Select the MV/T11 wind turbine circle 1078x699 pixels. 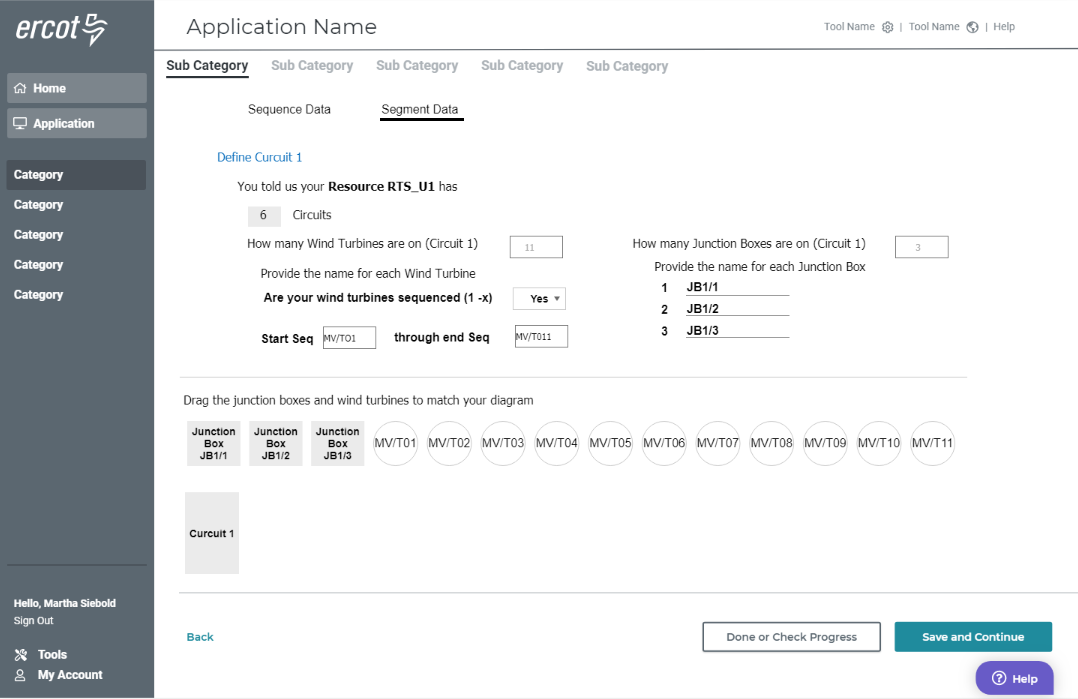[932, 443]
